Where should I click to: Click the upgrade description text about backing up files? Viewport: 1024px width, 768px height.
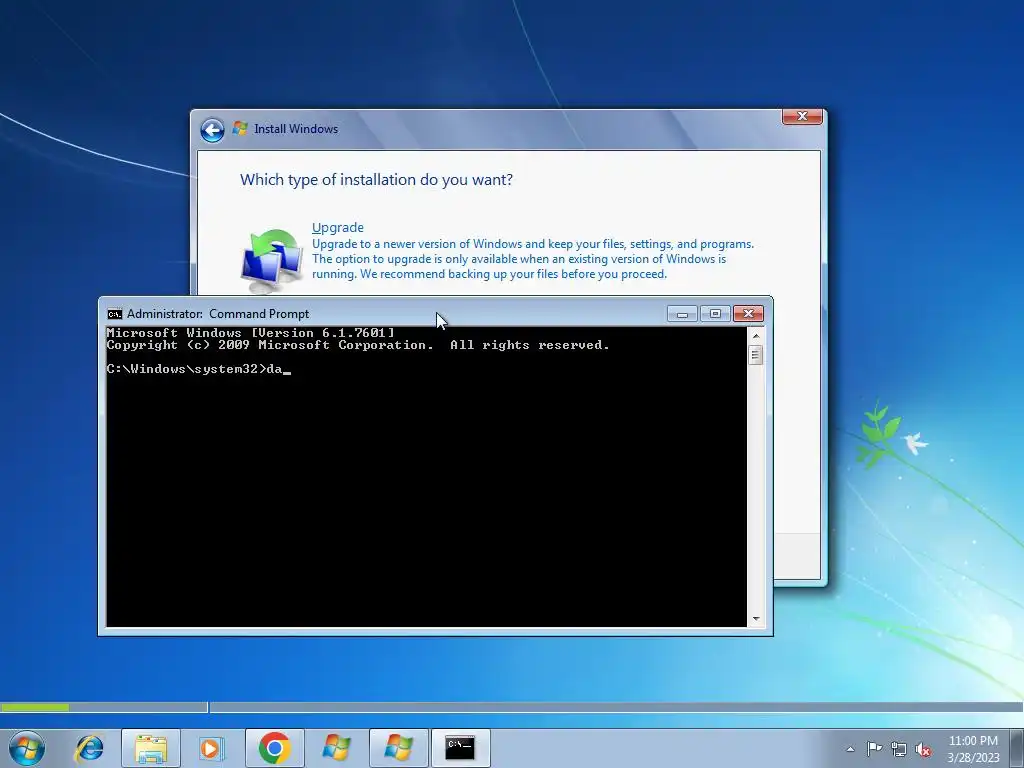532,259
